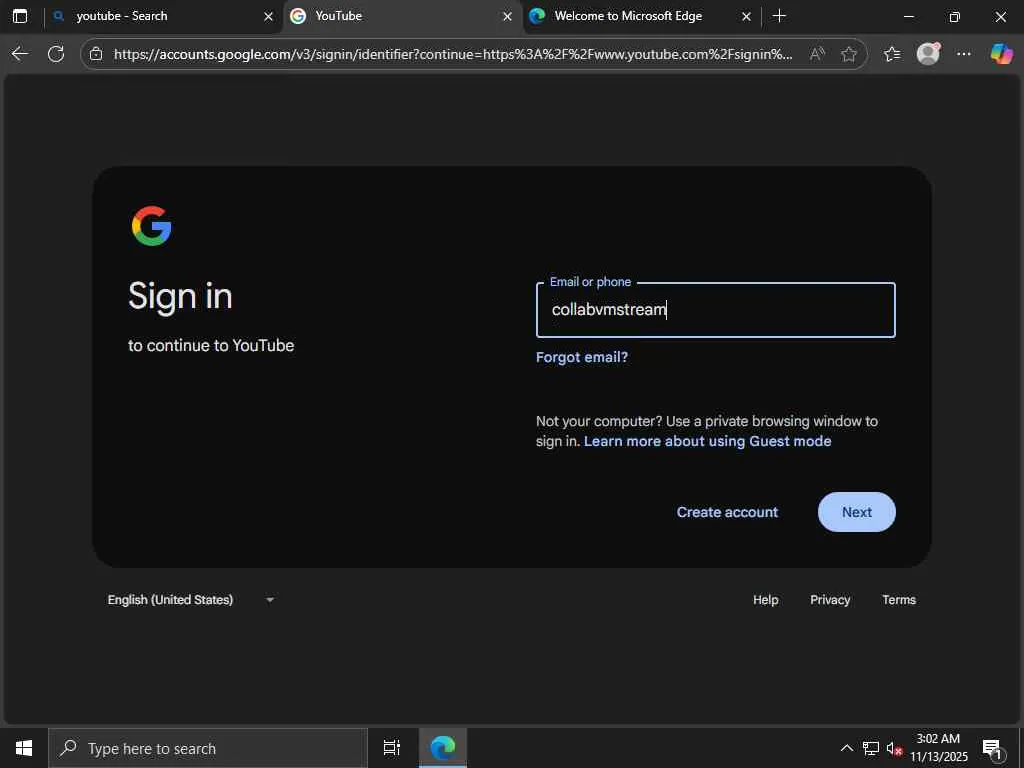Go back using the browser back arrow
The width and height of the screenshot is (1024, 768).
[x=20, y=54]
